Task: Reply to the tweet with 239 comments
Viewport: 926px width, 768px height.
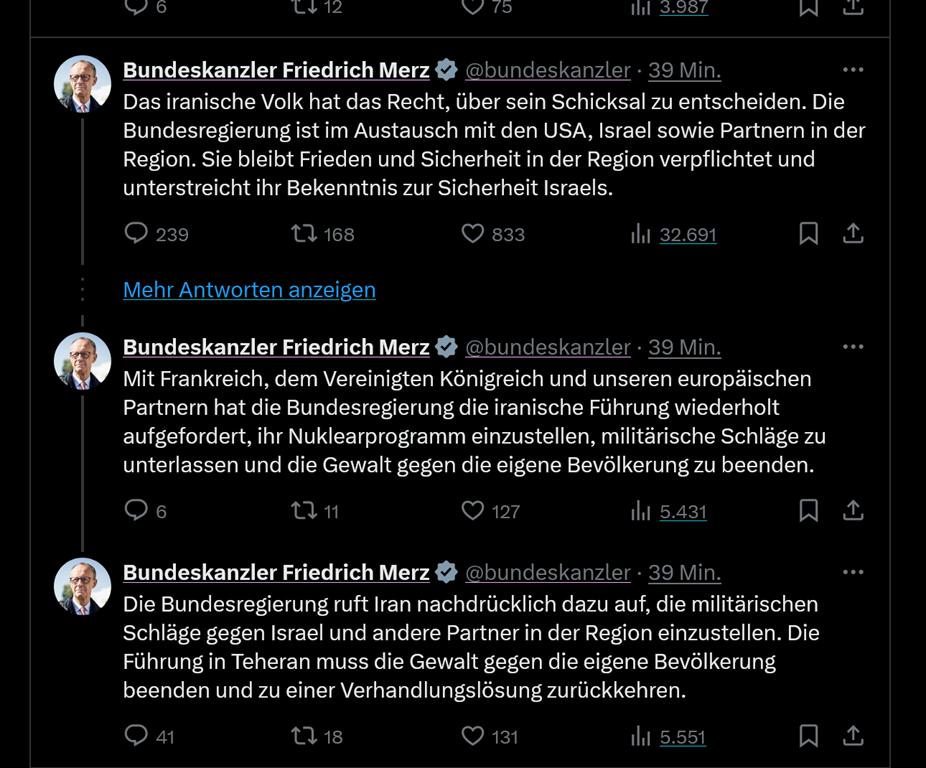Action: coord(137,233)
